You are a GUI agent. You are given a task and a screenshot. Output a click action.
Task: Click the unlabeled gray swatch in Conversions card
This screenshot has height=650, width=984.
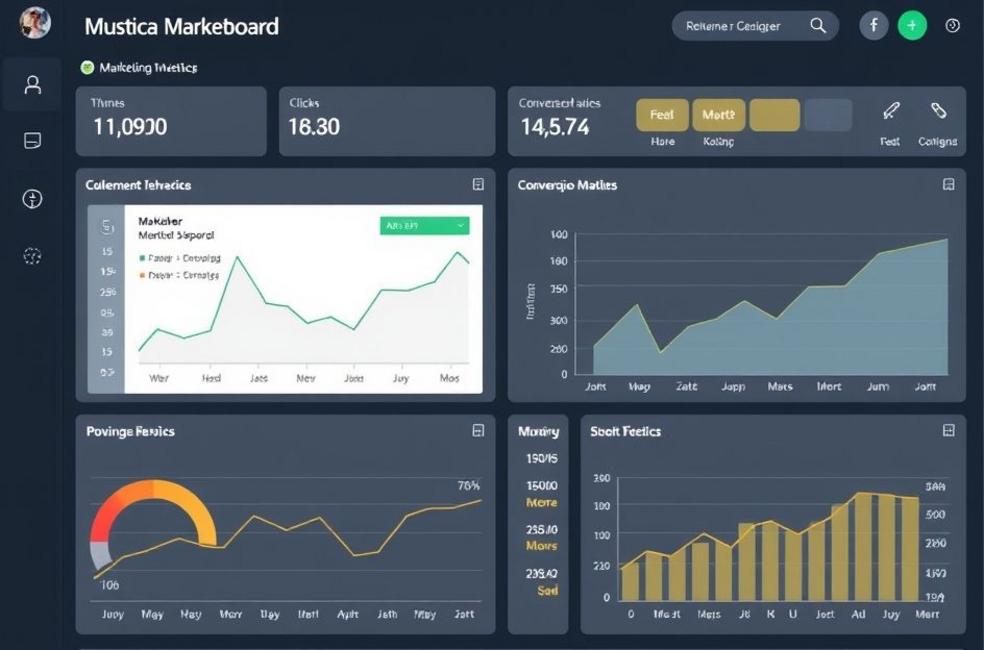(828, 115)
